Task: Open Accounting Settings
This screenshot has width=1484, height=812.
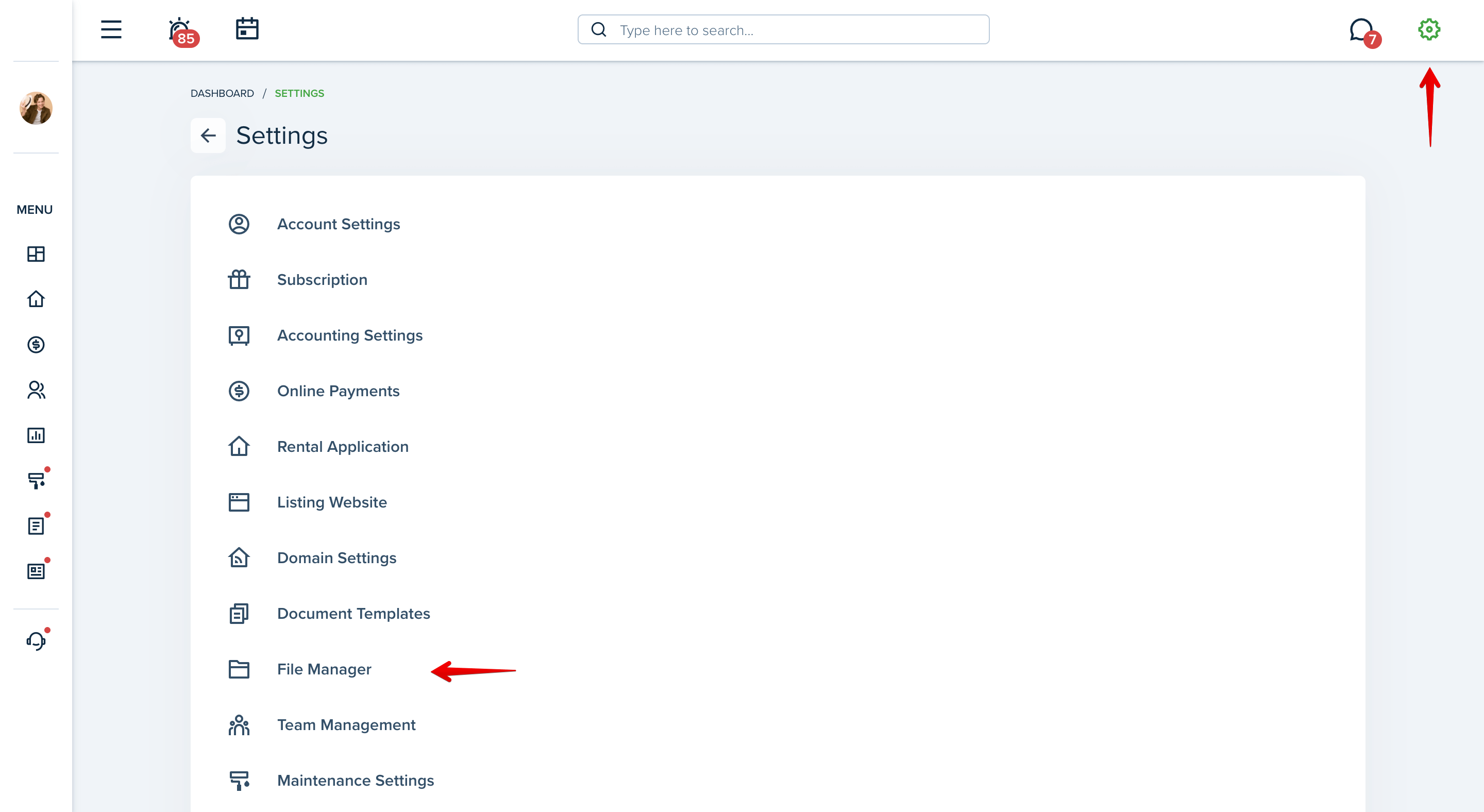Action: [x=350, y=336]
